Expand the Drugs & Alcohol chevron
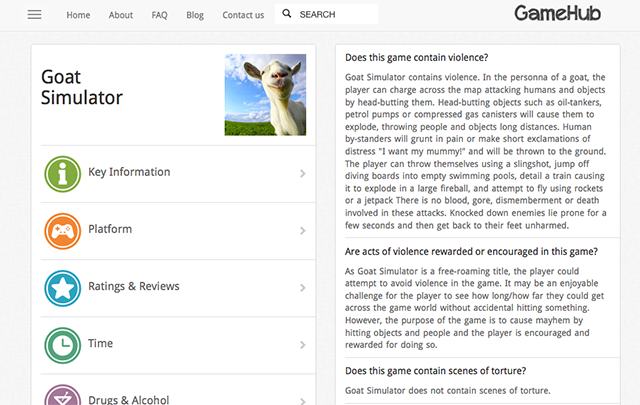Image resolution: width=640 pixels, height=405 pixels. (302, 401)
